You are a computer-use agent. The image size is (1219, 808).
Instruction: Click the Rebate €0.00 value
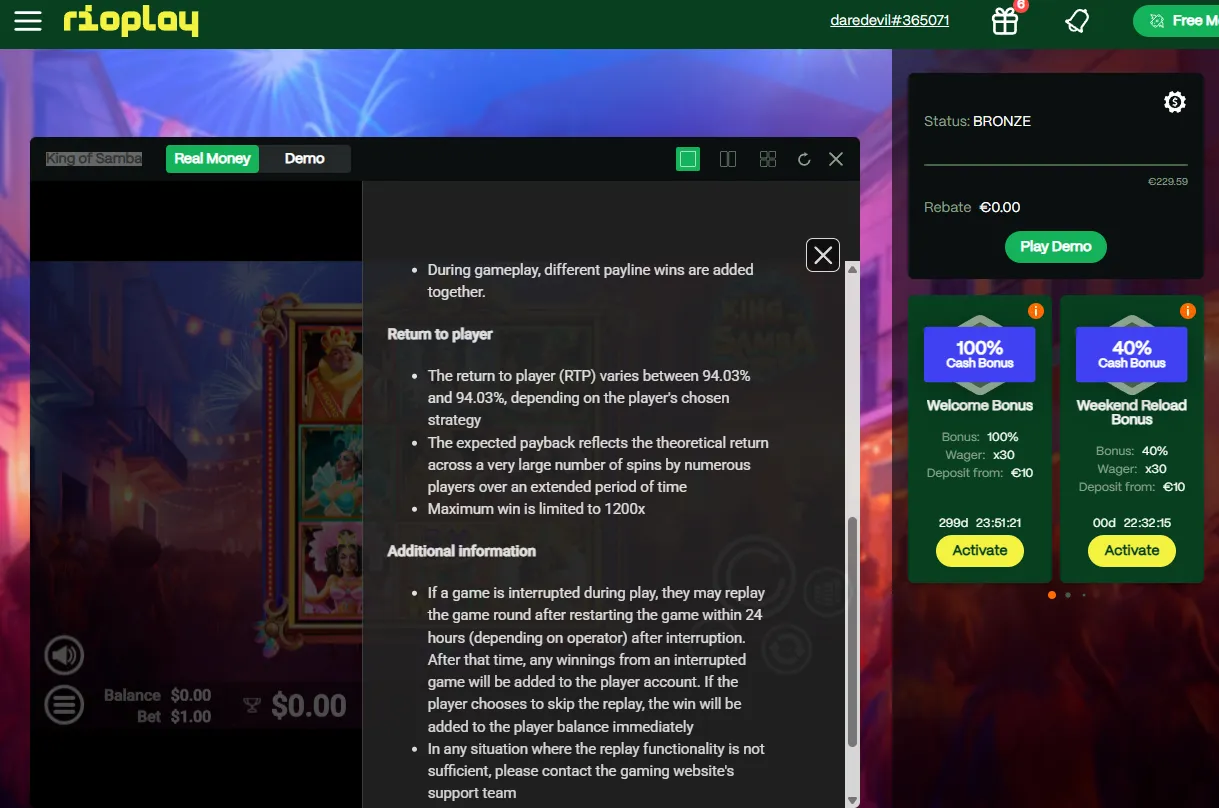pyautogui.click(x=1000, y=207)
